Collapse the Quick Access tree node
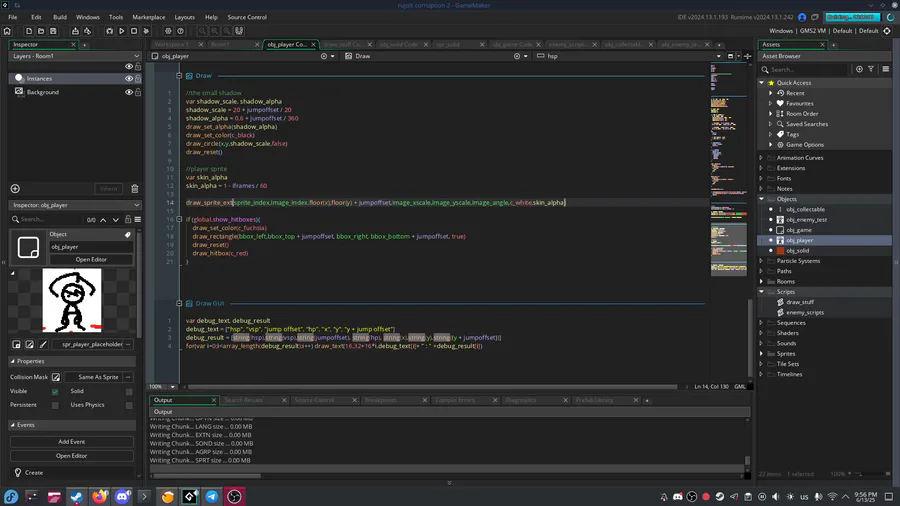 click(762, 83)
